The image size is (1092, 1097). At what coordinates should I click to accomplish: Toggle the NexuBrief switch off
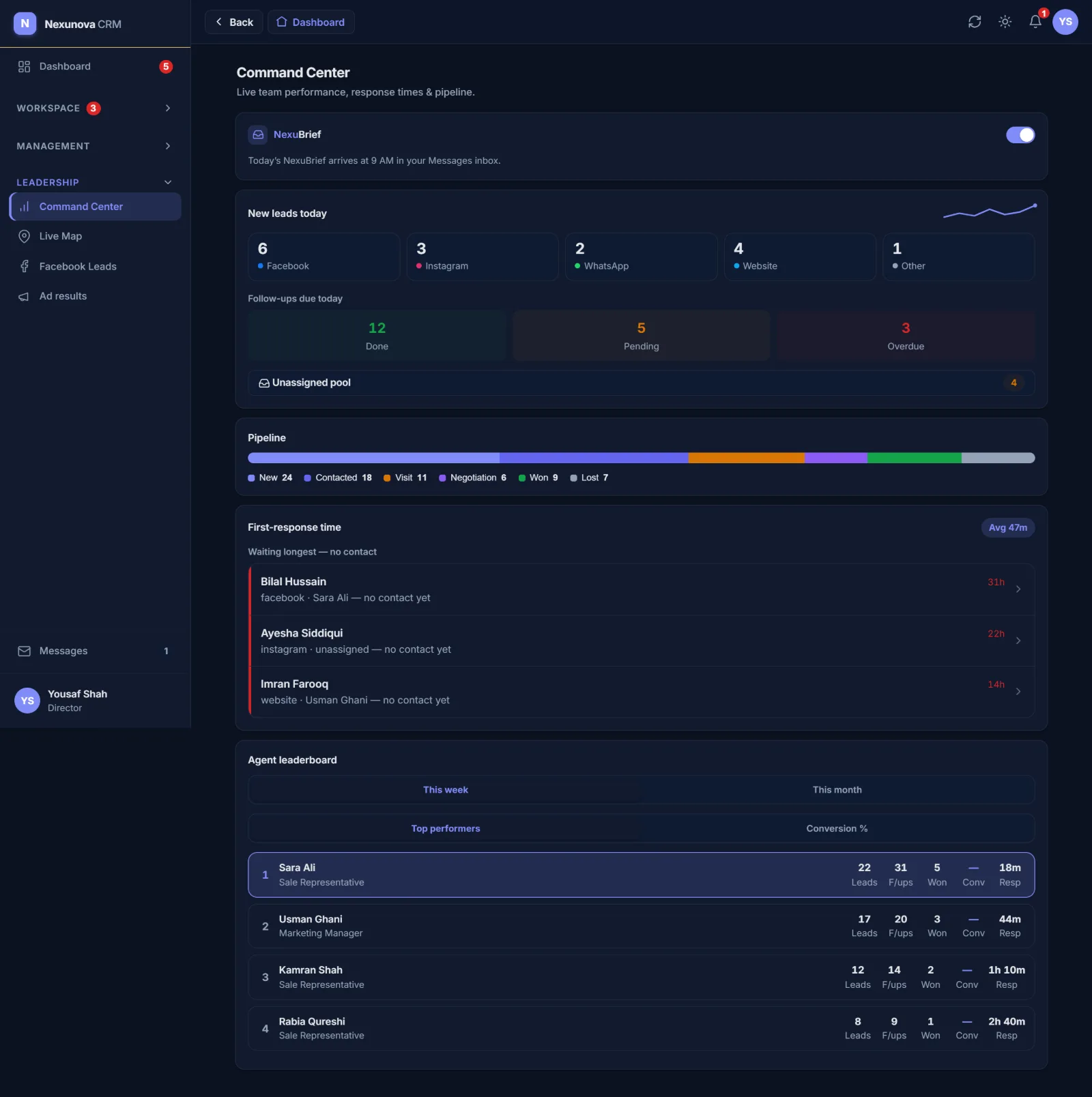coord(1020,135)
